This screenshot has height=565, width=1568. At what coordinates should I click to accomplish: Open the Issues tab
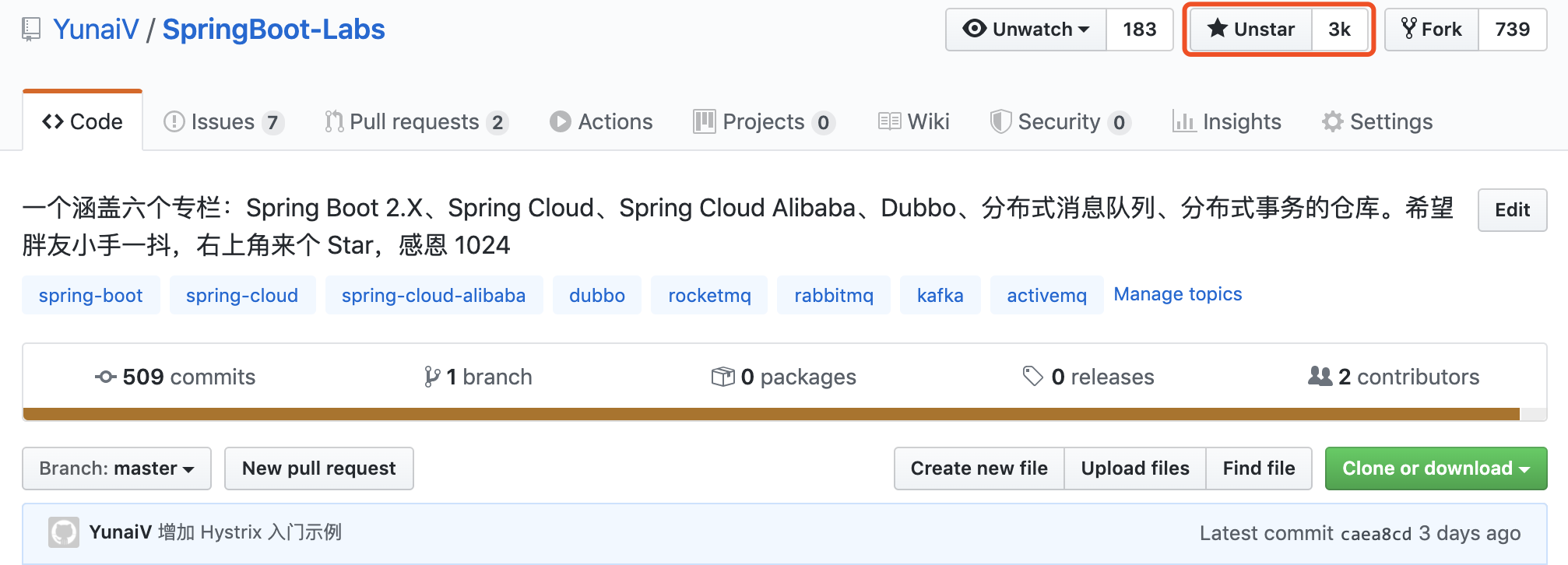point(223,122)
